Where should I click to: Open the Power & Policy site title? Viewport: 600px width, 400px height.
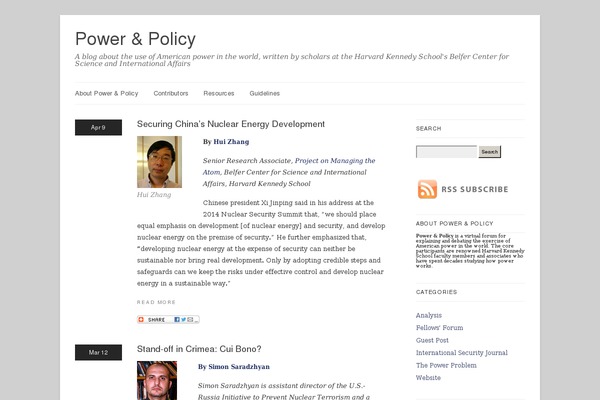[135, 39]
